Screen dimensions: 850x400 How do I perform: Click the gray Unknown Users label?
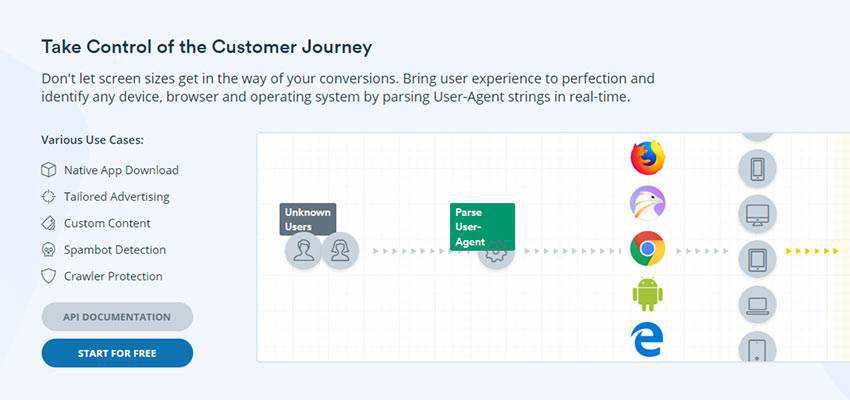pos(307,219)
